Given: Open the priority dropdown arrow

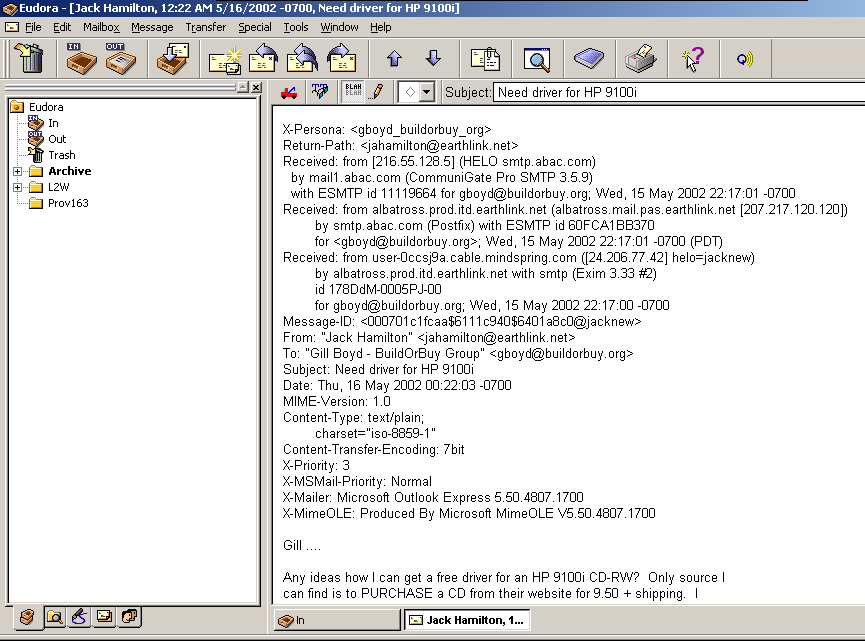Looking at the screenshot, I should [x=426, y=92].
